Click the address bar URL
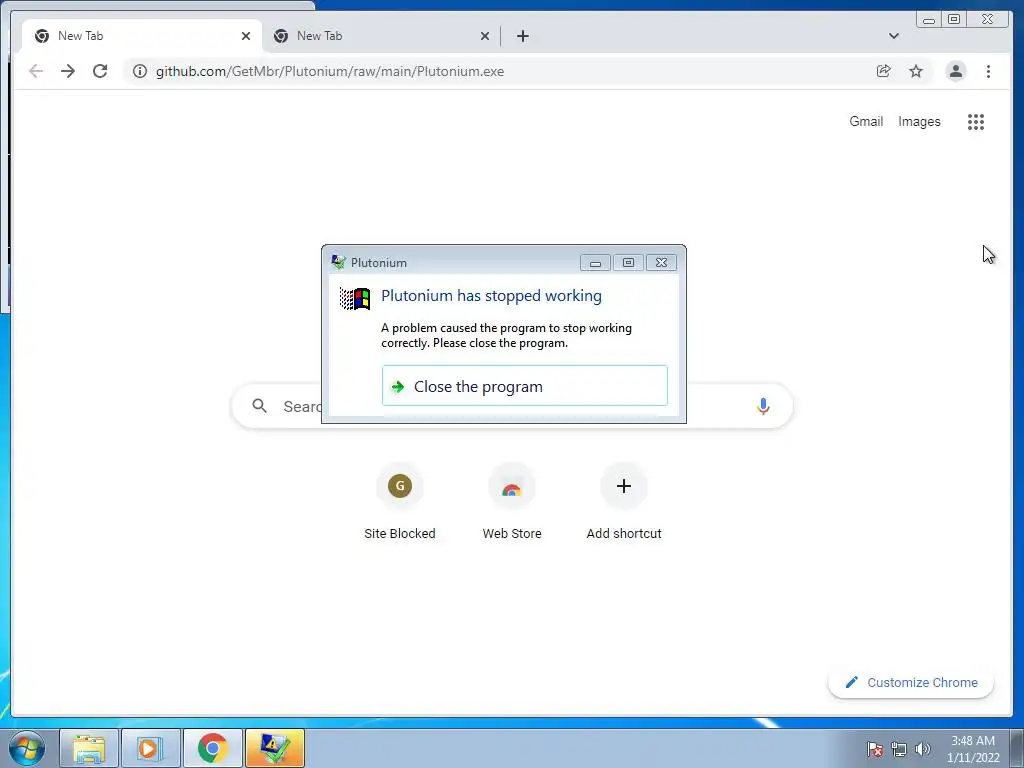 coord(330,71)
